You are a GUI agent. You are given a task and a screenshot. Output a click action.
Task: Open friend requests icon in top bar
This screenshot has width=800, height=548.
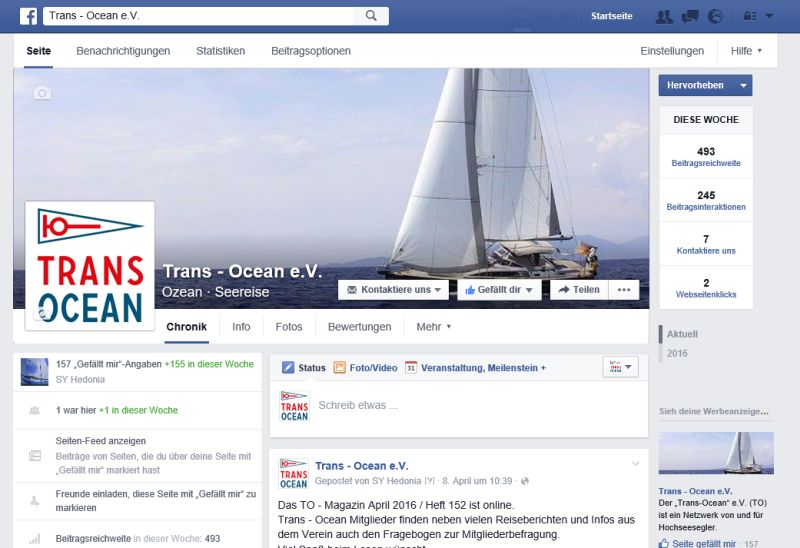[664, 17]
